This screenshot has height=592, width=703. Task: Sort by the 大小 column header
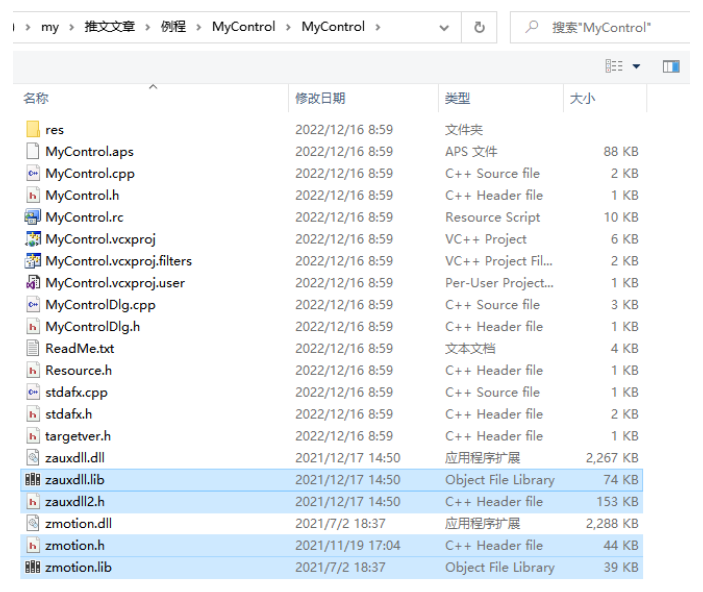pyautogui.click(x=582, y=98)
